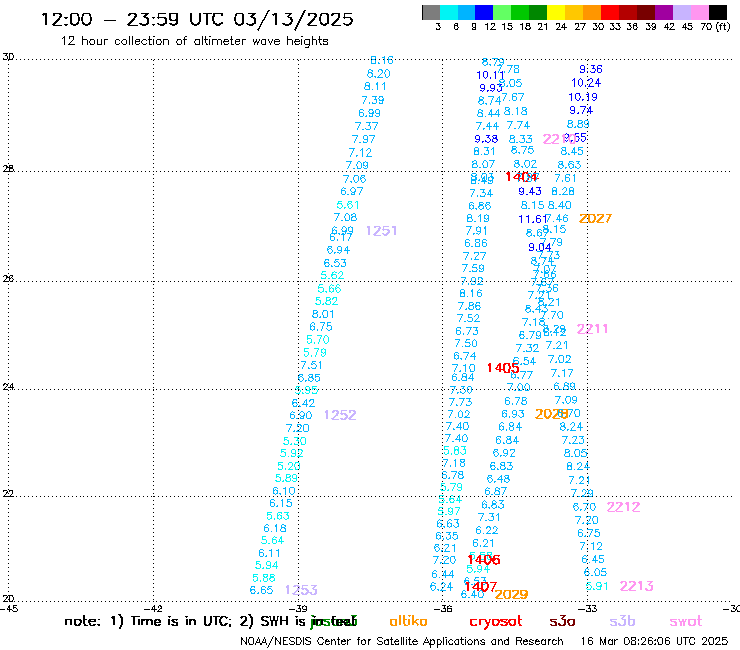Click the '70 (ft)' legend label

coord(715,27)
